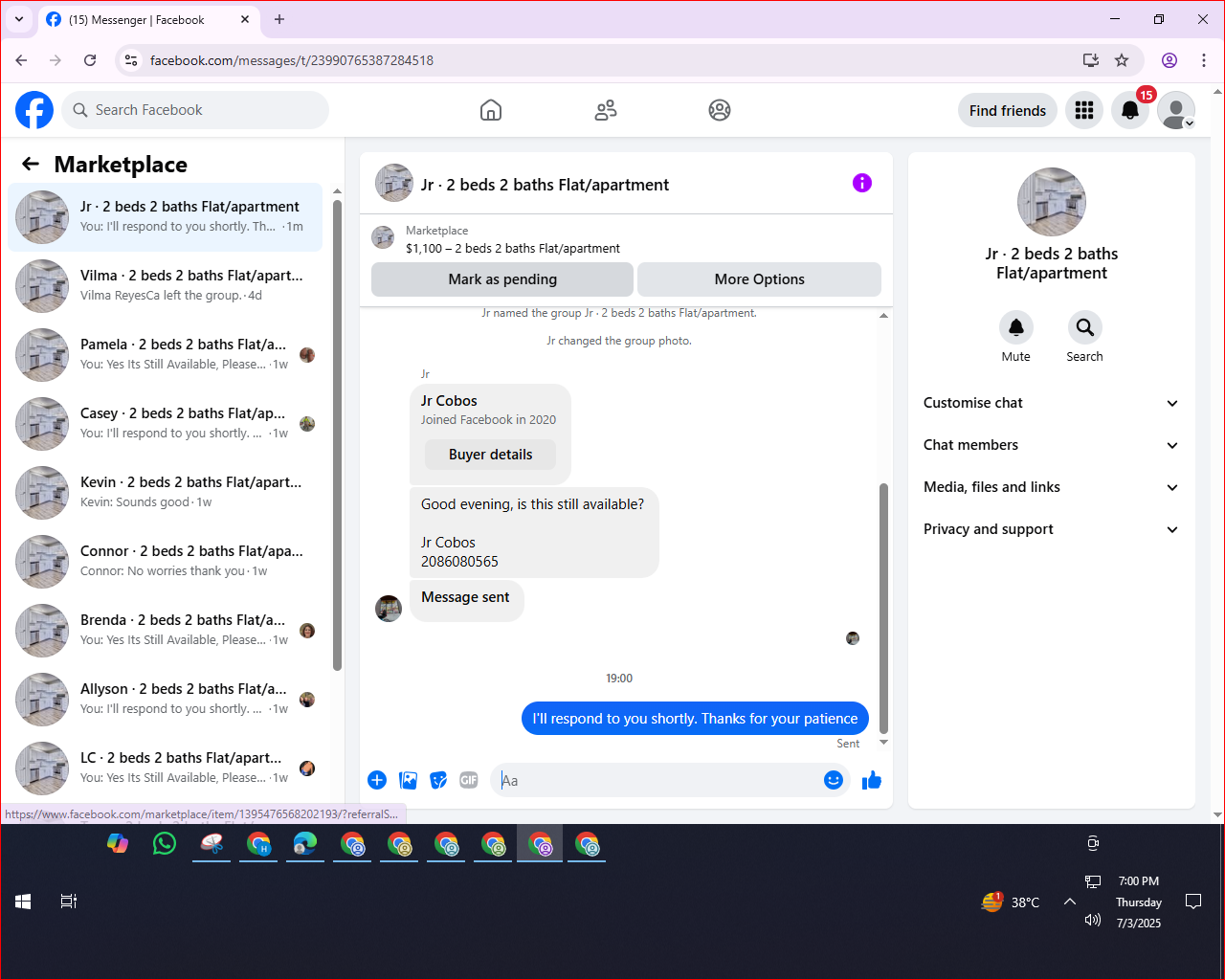1225x980 pixels.
Task: Open Kevin 2 beds 2 baths conversation
Action: 166,493
